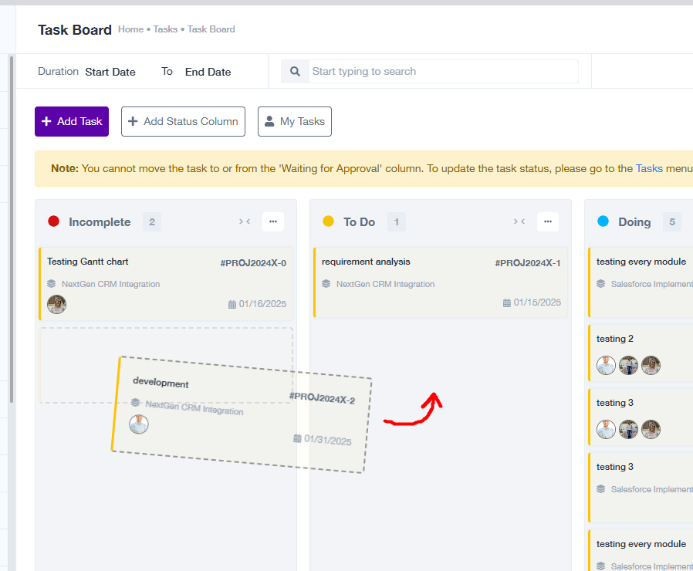Click NextGen CRM Integration under Testing Gantt chart

[110, 284]
